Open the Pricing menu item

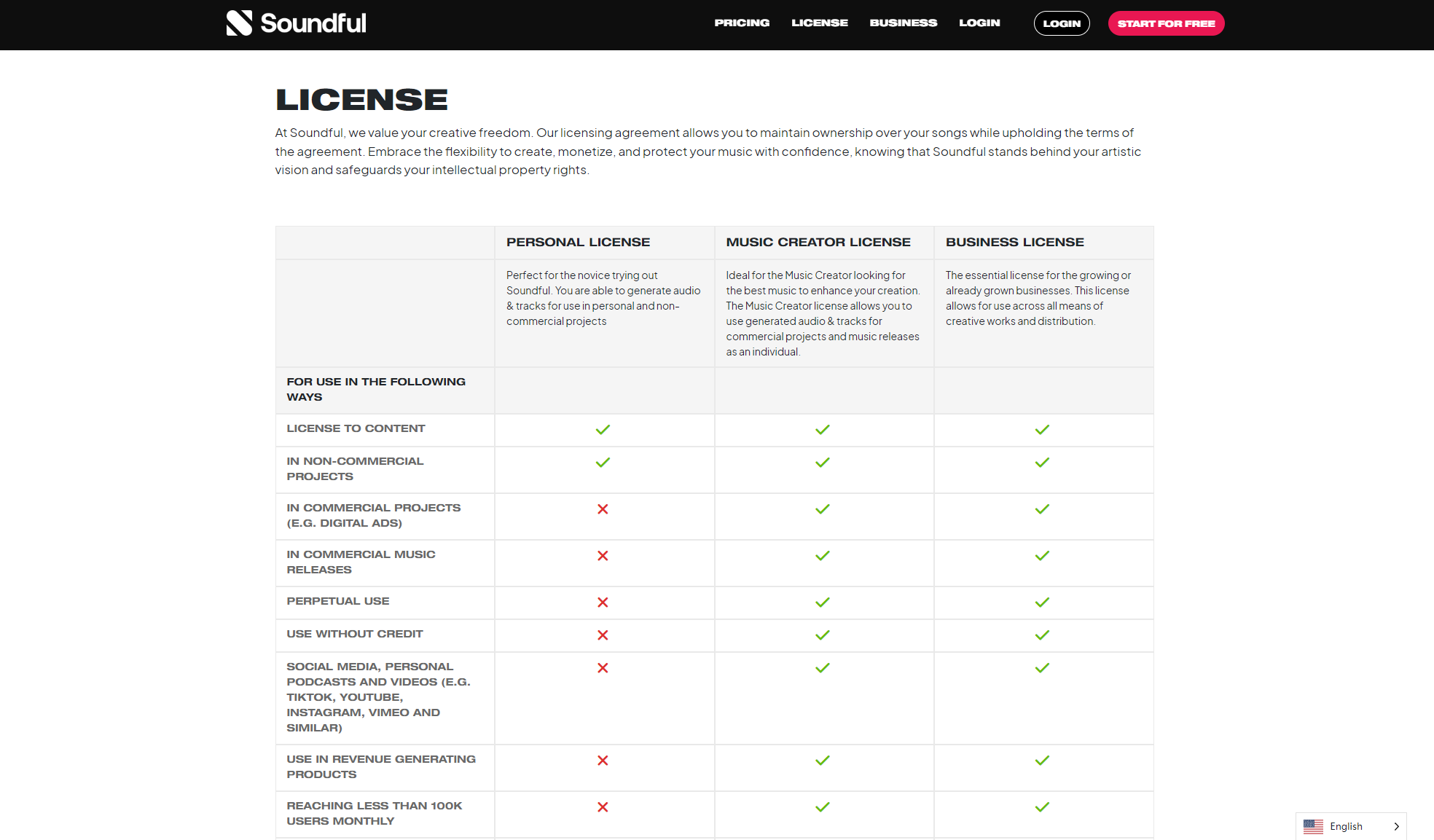[742, 23]
